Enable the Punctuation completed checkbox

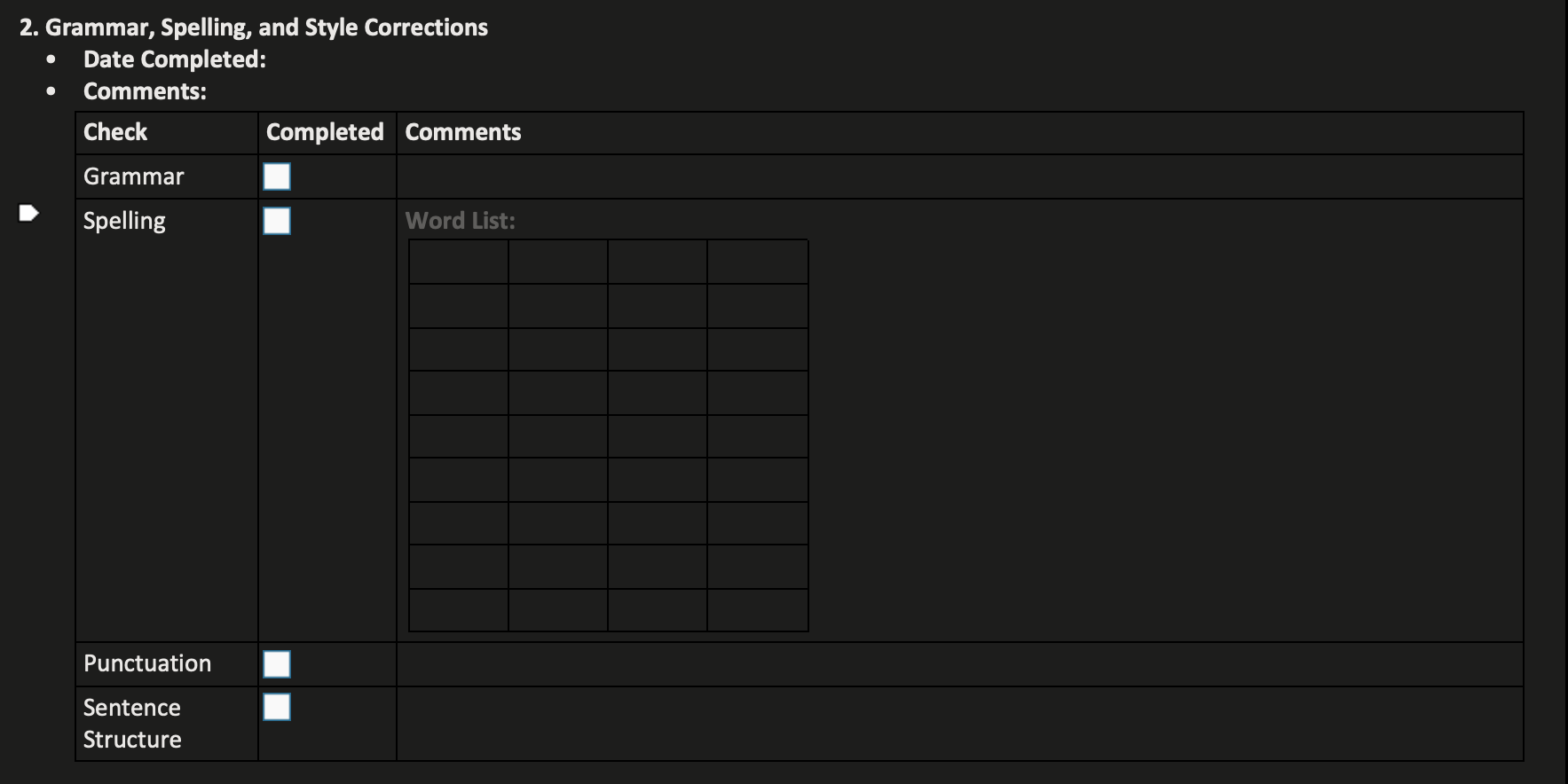tap(277, 663)
